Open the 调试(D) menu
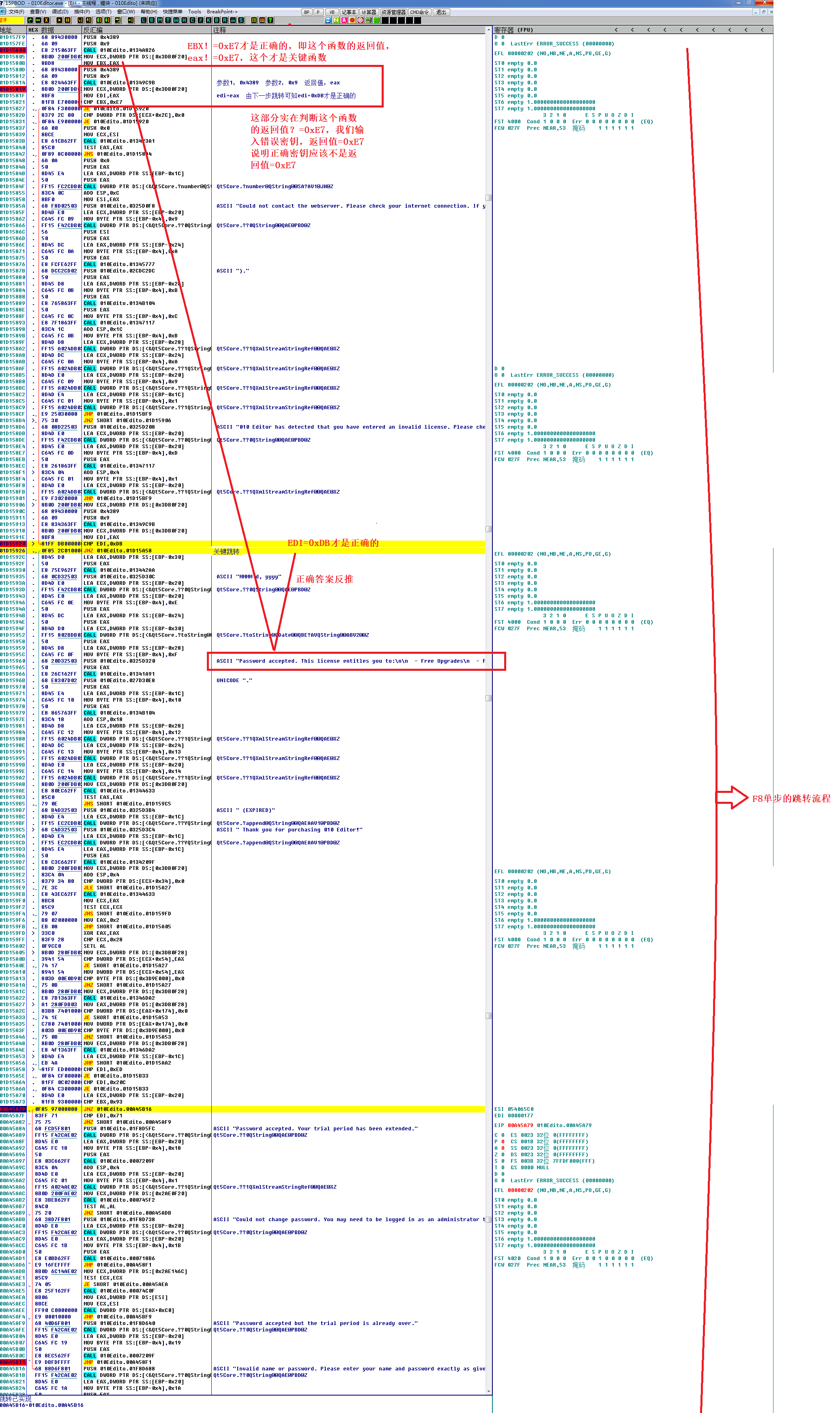Image resolution: width=840 pixels, height=1413 pixels. (60, 11)
